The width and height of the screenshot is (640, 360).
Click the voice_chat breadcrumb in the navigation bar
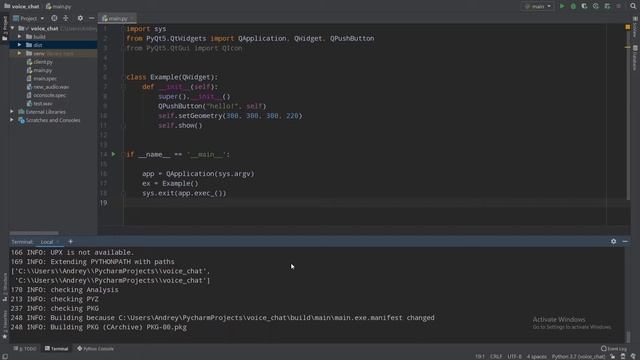[22, 6]
